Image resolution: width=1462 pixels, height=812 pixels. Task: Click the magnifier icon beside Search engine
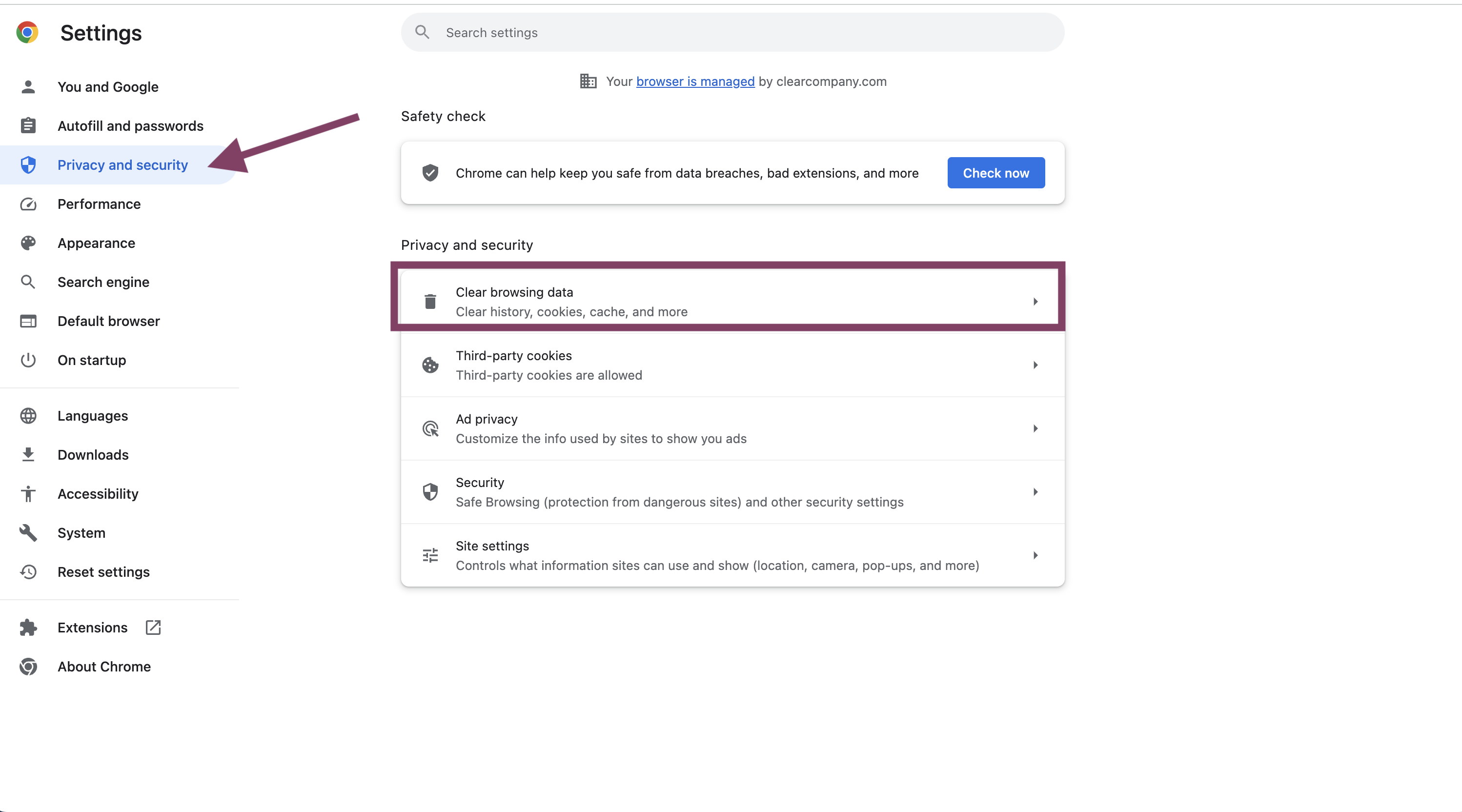coord(28,282)
